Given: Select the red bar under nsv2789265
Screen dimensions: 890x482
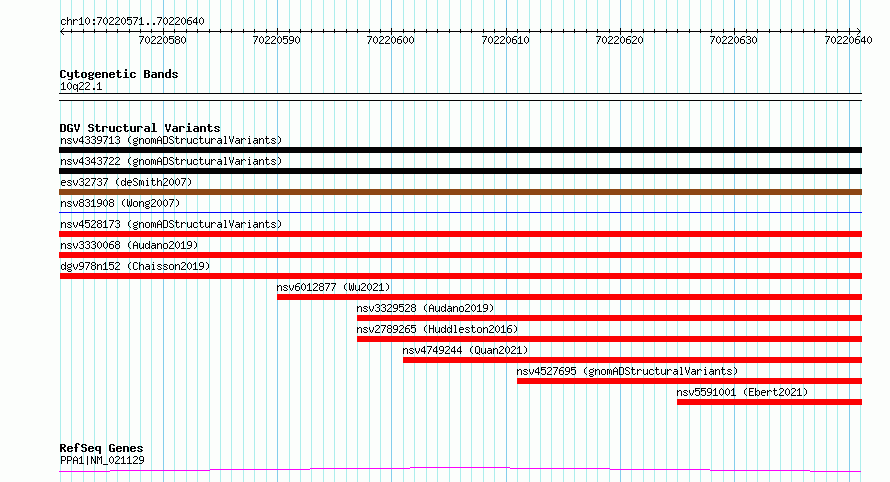Looking at the screenshot, I should [x=610, y=339].
